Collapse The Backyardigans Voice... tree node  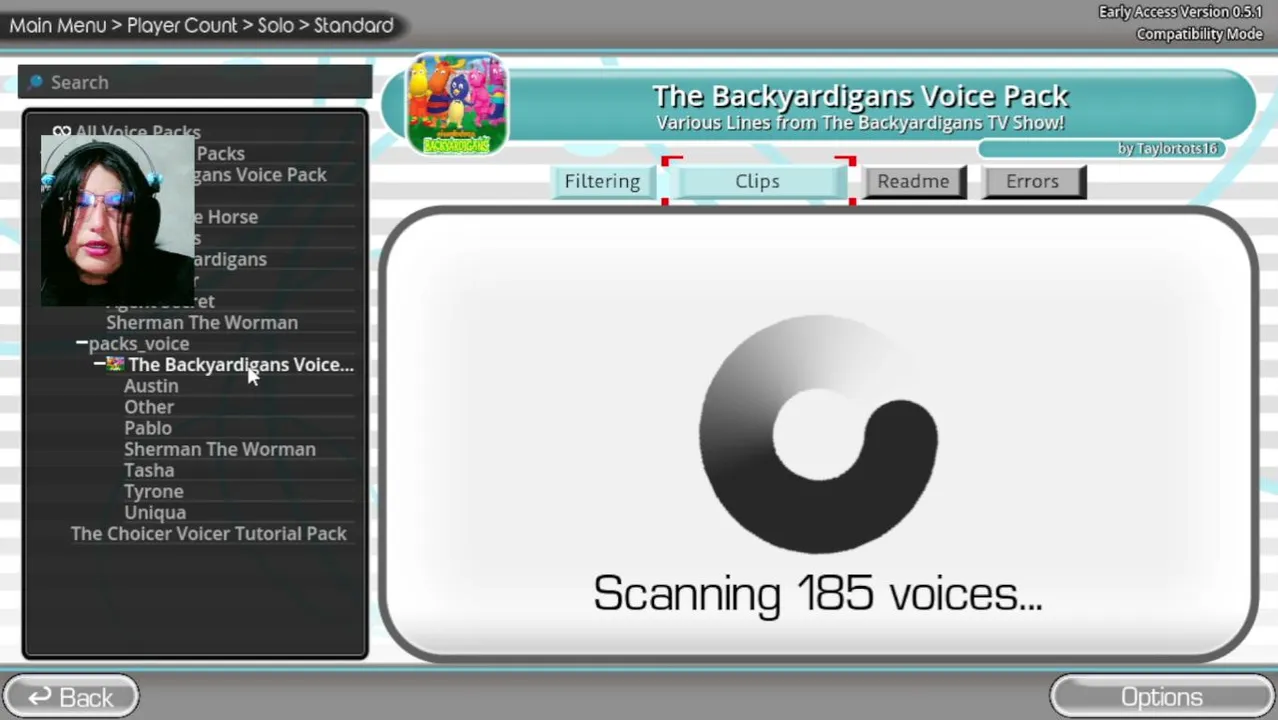pos(100,364)
